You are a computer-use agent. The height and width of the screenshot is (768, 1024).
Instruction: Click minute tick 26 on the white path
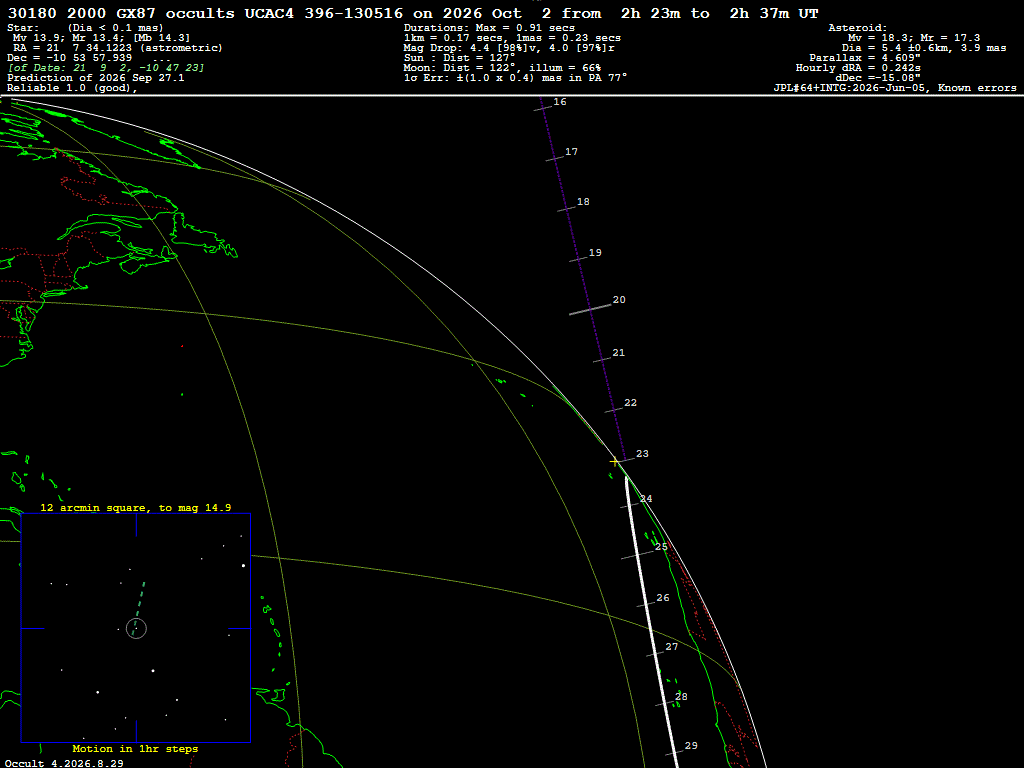[663, 598]
